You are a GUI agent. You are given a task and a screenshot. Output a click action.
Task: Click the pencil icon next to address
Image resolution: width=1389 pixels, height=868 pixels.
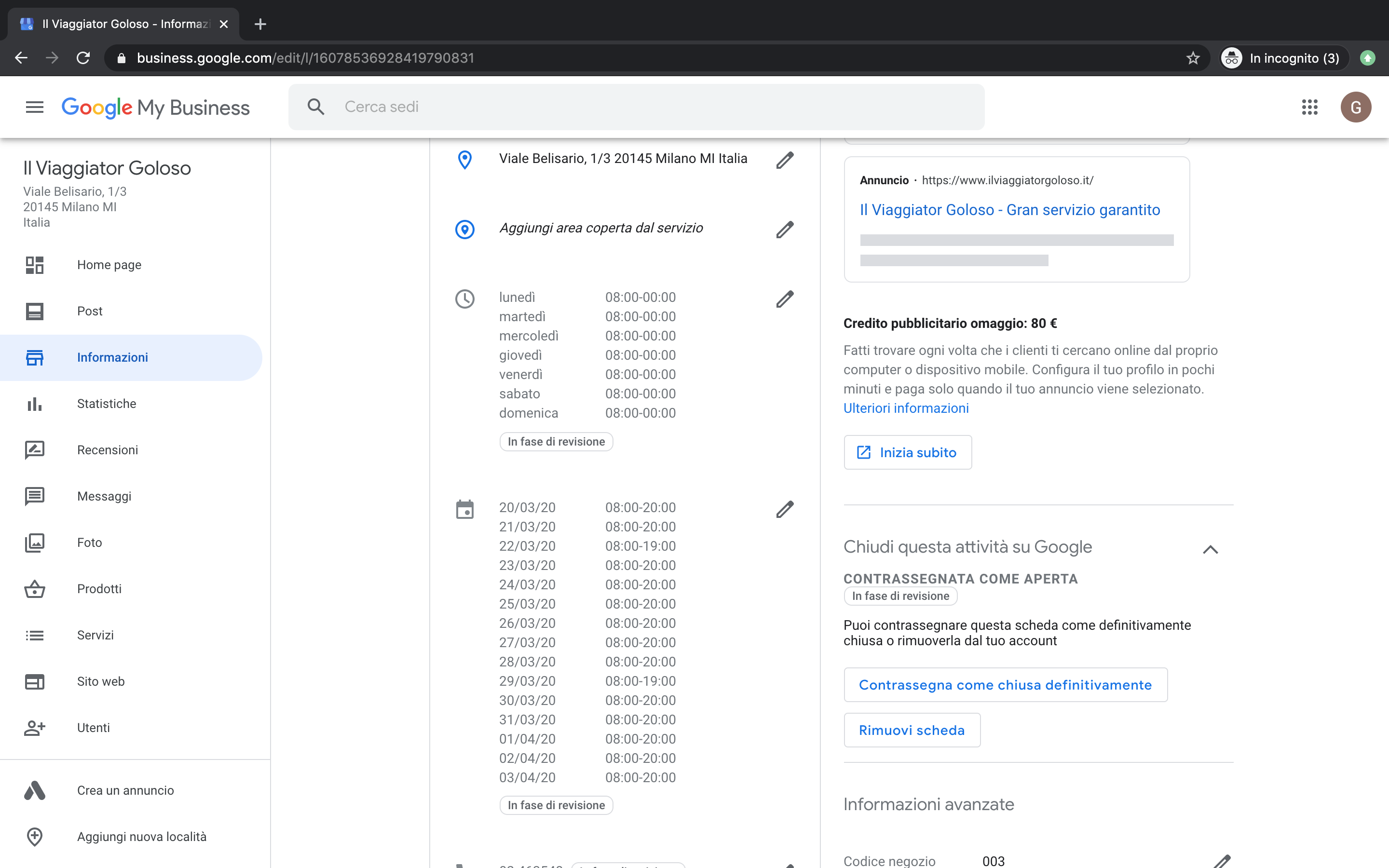(x=785, y=160)
